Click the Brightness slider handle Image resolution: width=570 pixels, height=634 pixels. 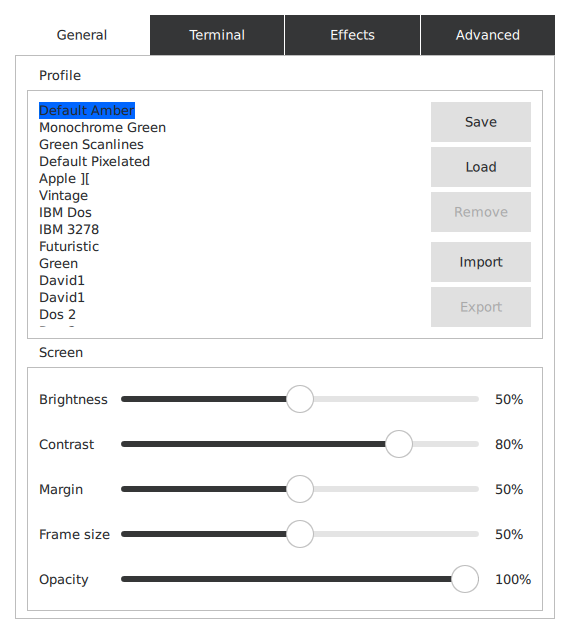click(300, 399)
